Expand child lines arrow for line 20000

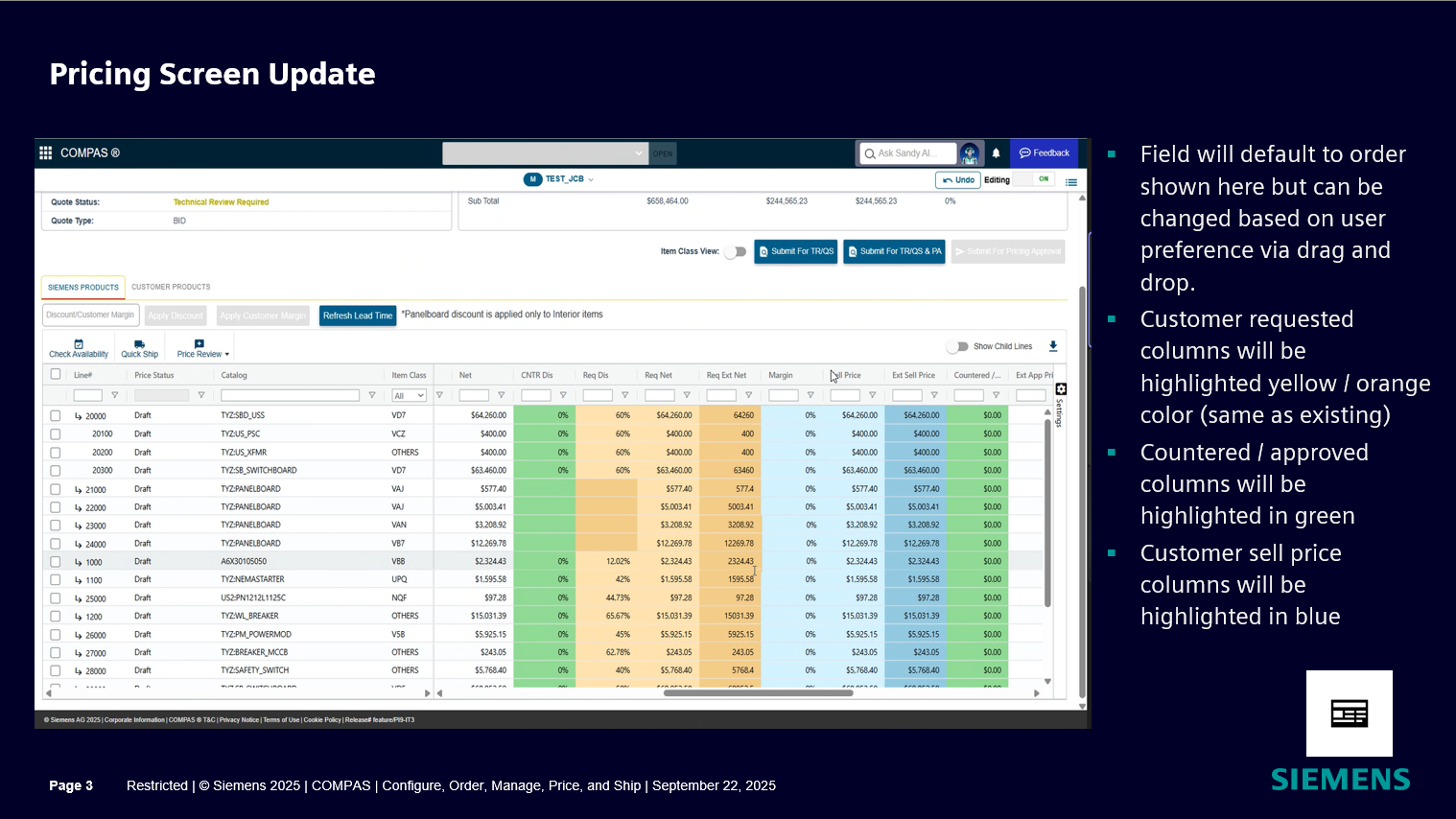click(x=79, y=416)
